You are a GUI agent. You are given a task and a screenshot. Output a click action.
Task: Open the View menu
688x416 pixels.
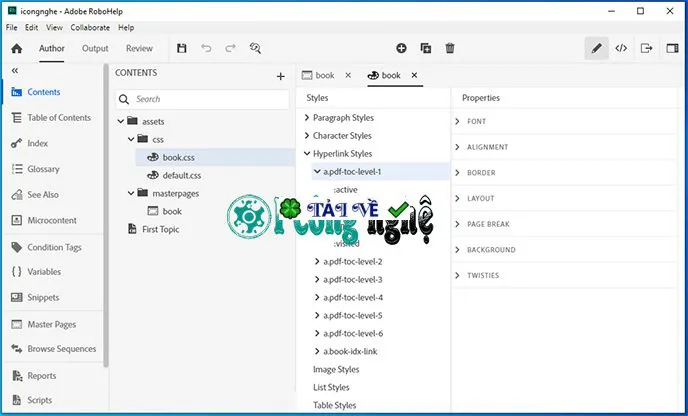pyautogui.click(x=54, y=28)
